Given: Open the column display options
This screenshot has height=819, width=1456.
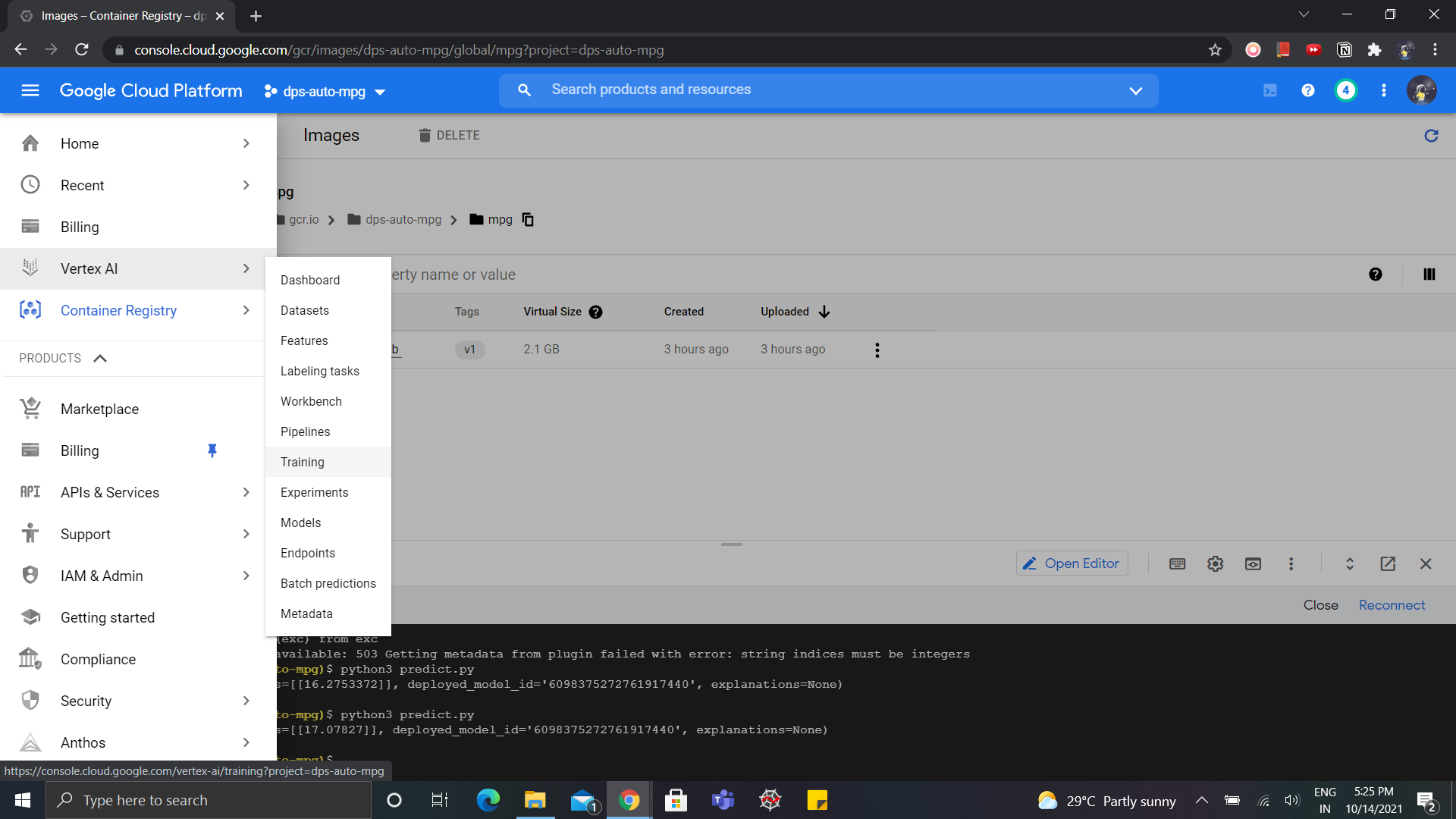Looking at the screenshot, I should [1429, 275].
